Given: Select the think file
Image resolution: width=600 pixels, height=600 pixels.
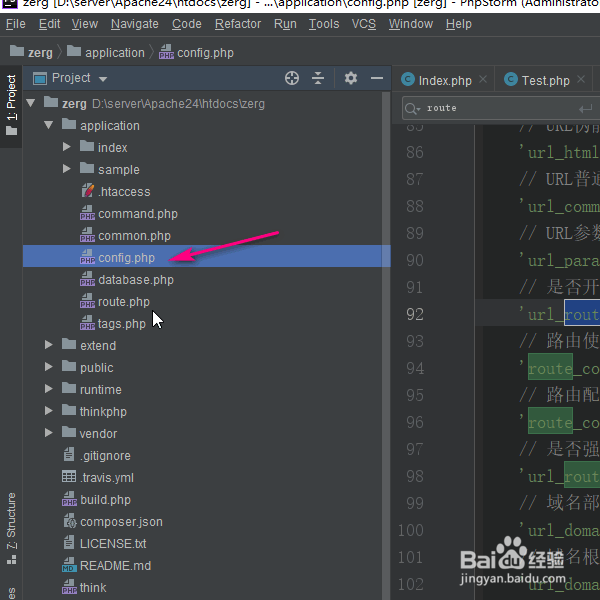Looking at the screenshot, I should pos(84,587).
